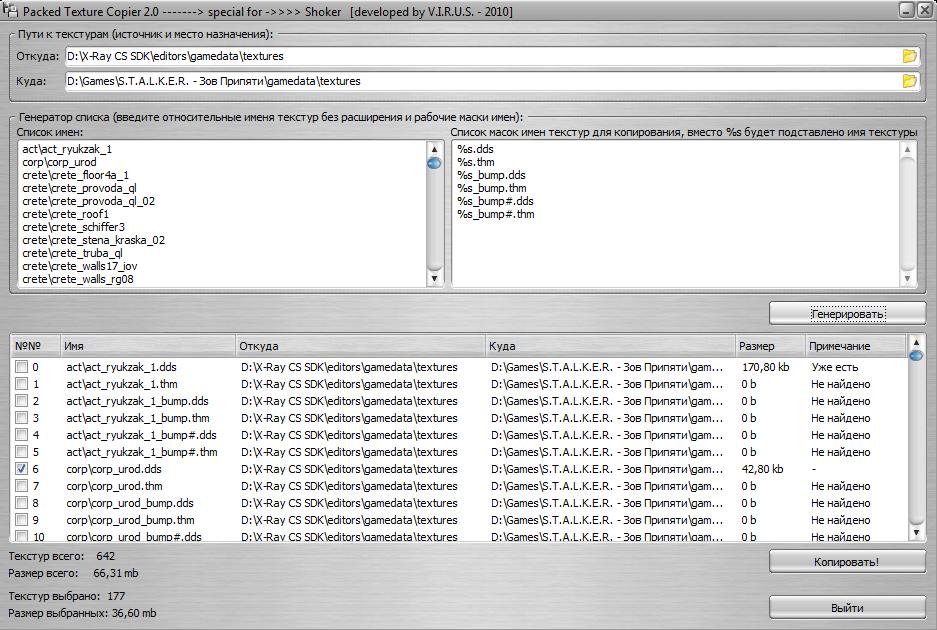Click the Примечание column header
This screenshot has height=630, width=937.
(x=852, y=346)
